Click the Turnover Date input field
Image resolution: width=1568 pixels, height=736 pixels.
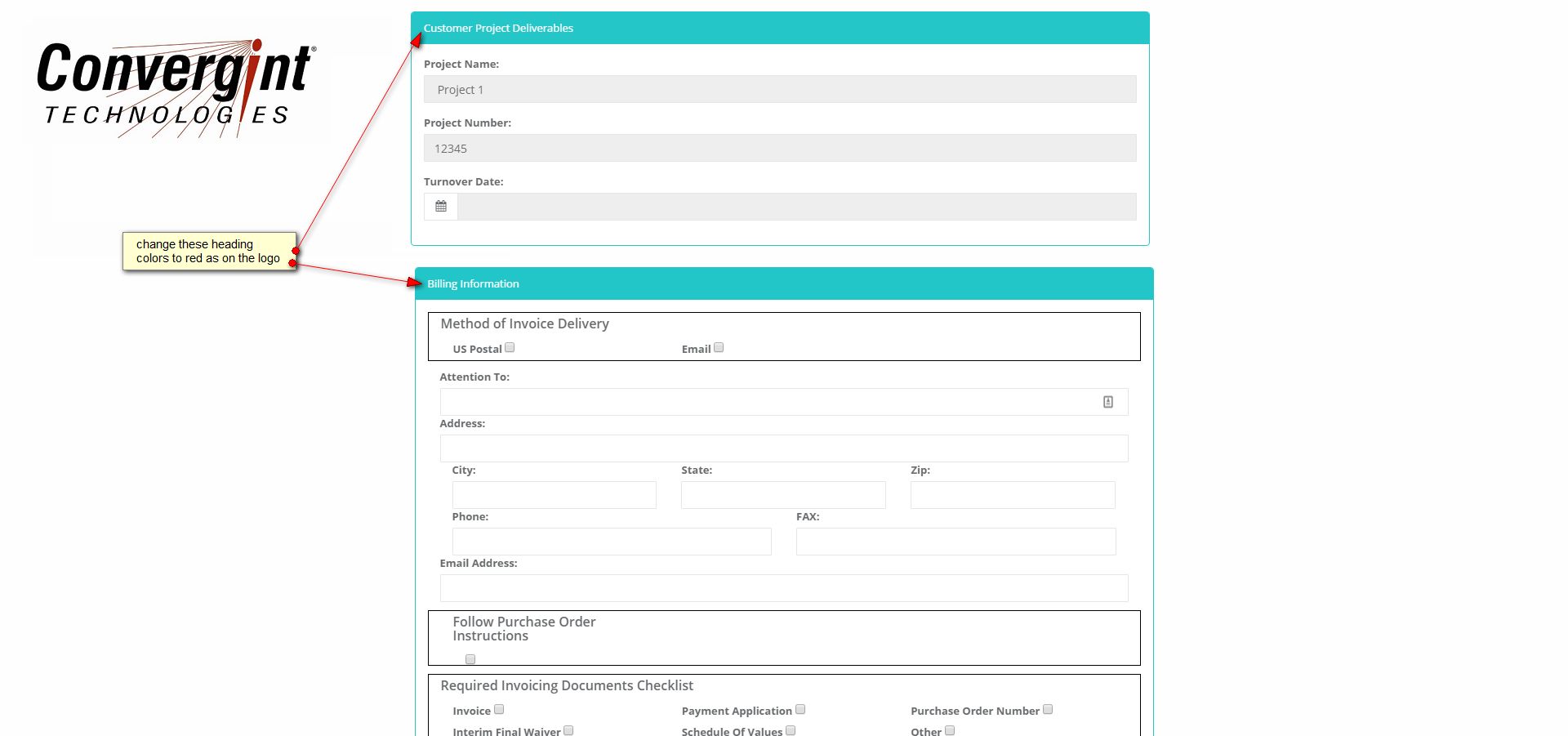click(x=797, y=207)
